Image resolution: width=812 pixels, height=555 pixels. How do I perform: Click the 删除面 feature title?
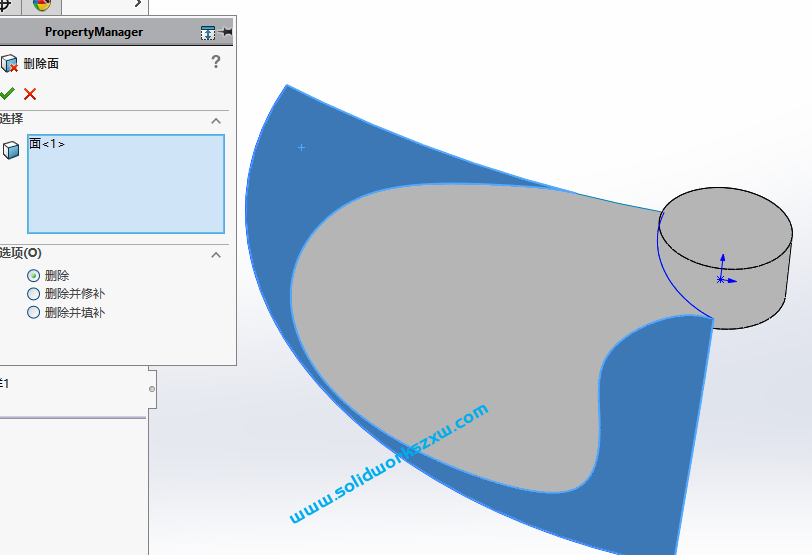coord(41,64)
